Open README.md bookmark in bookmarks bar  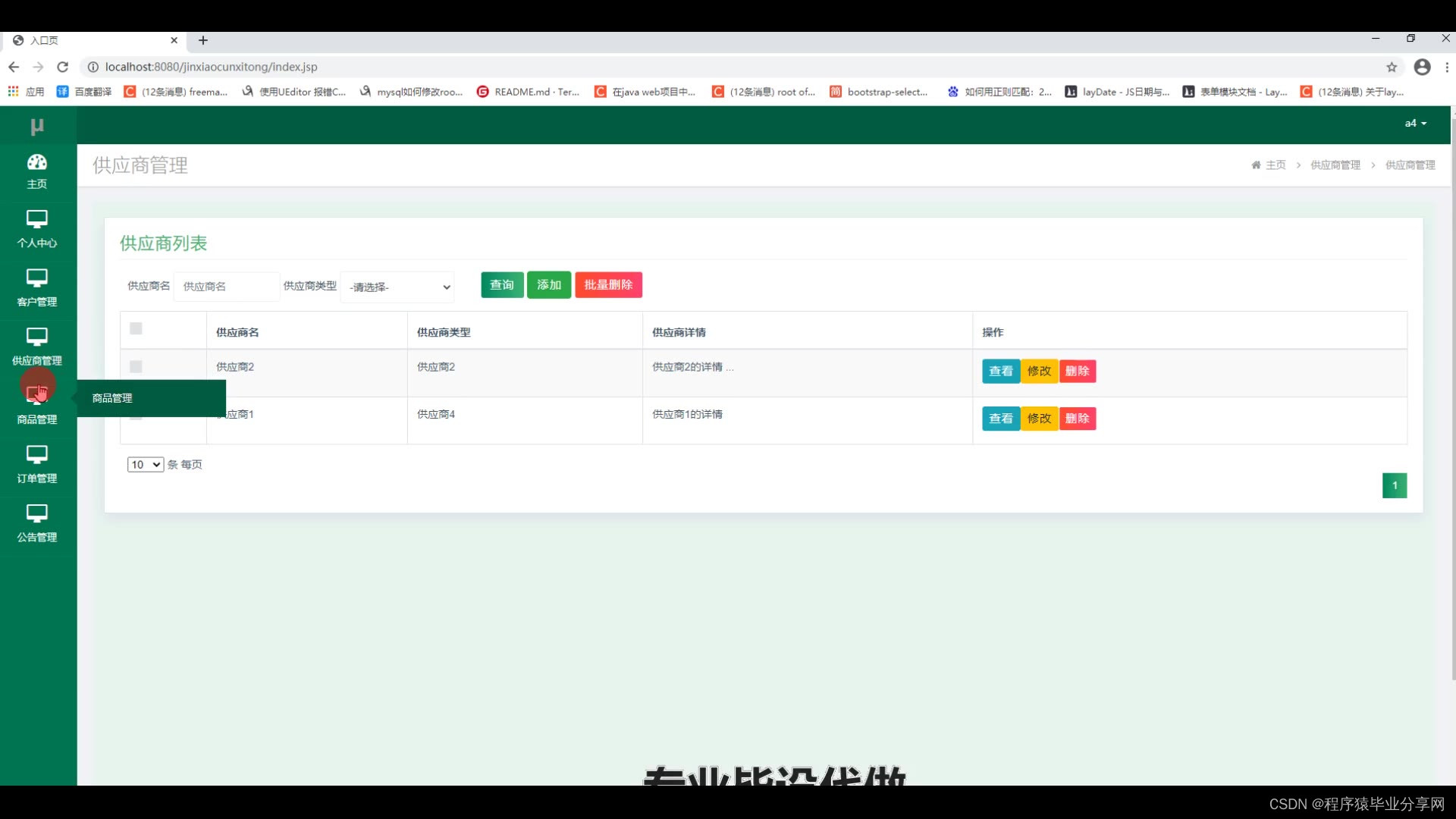click(528, 92)
